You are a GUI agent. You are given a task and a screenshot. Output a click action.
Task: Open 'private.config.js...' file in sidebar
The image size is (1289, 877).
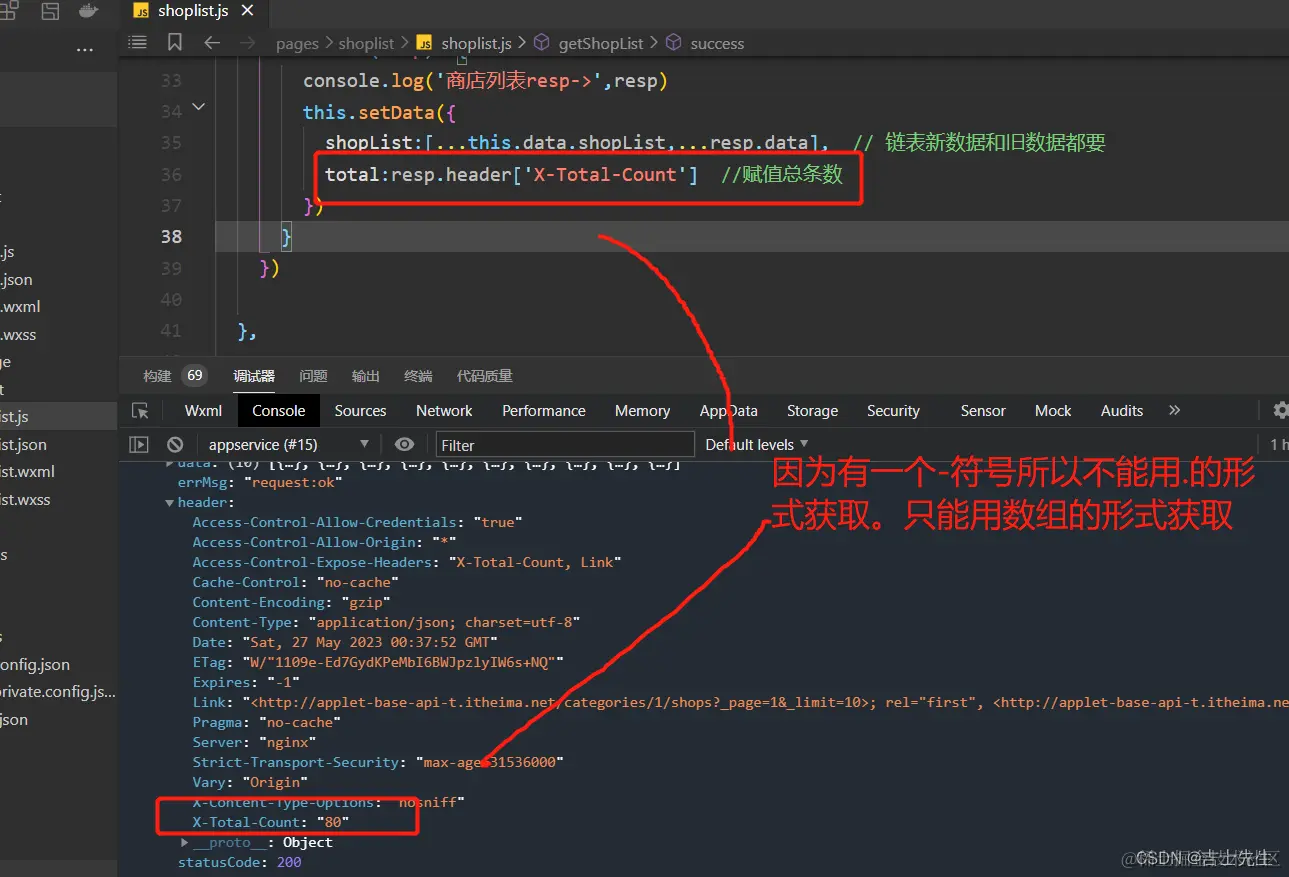58,692
